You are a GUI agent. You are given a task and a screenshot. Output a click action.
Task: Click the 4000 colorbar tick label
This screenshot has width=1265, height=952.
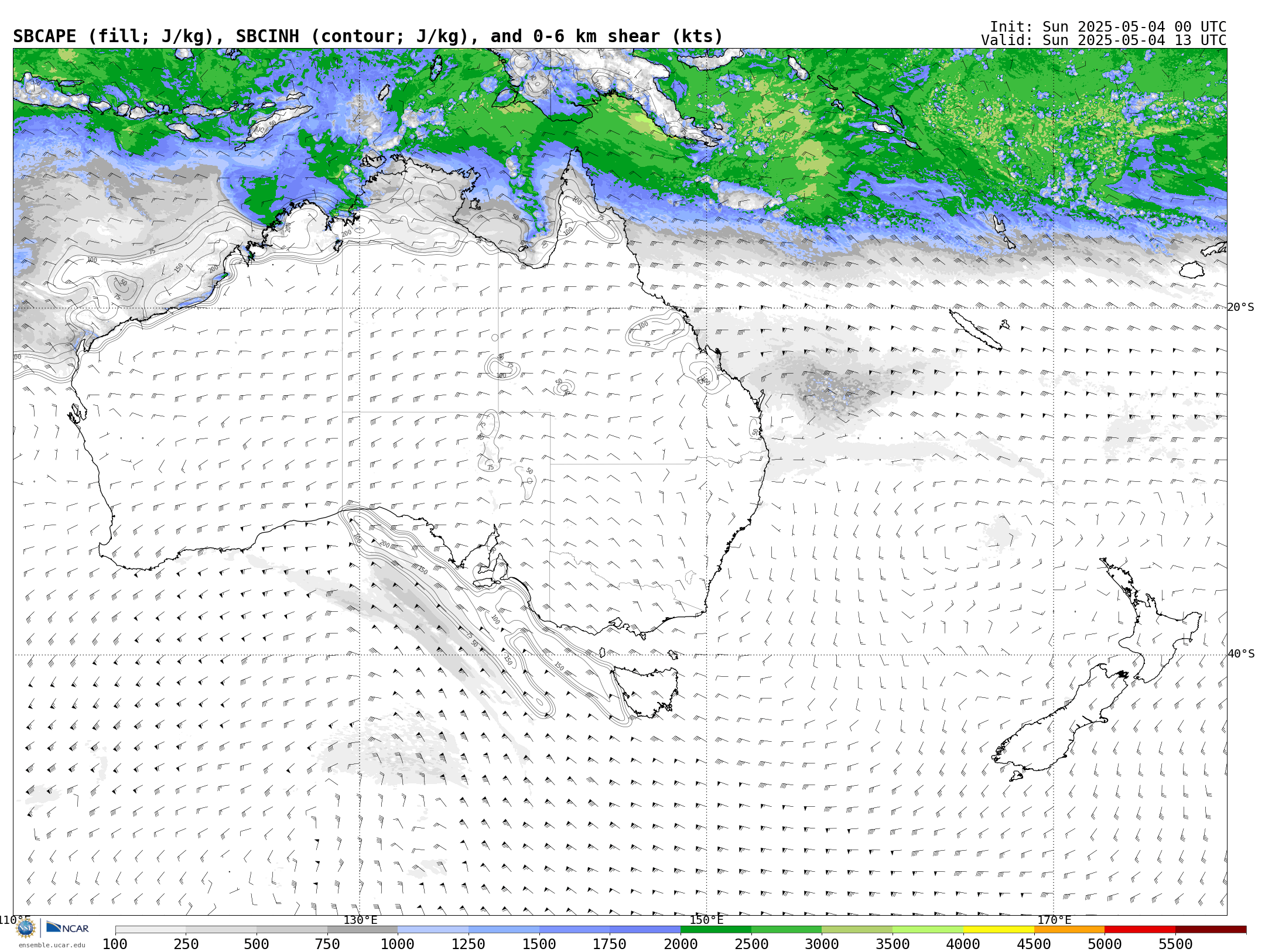point(963,944)
